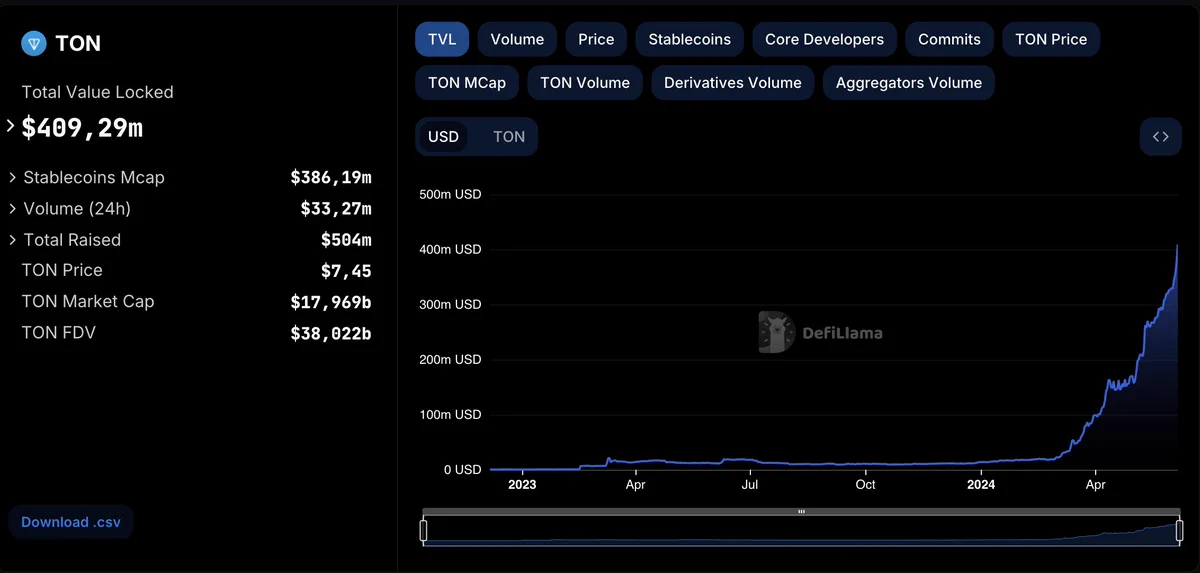Expand the Volume (24h) row
The image size is (1200, 573).
[x=13, y=209]
